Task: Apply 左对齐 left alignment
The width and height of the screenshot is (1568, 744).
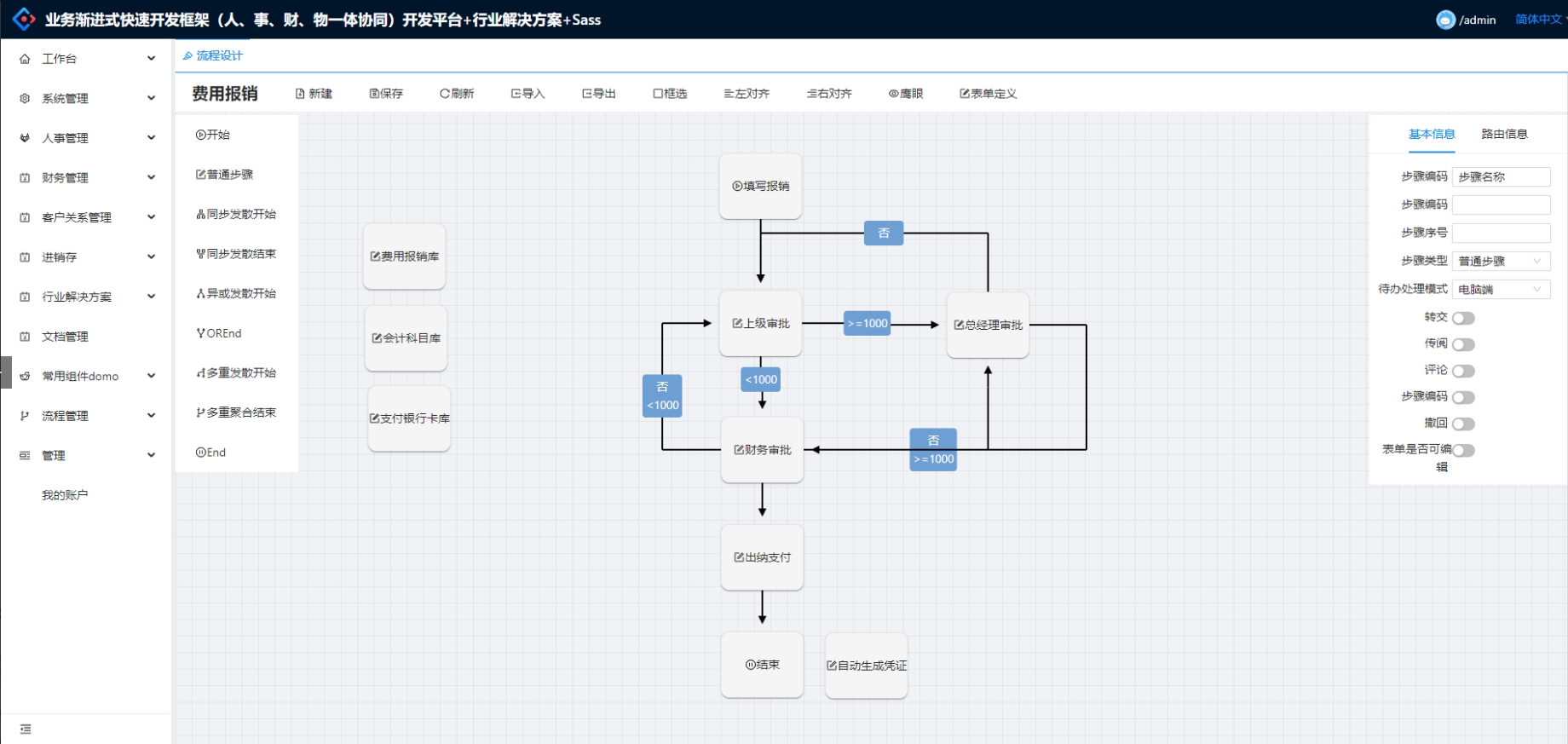Action: click(747, 94)
